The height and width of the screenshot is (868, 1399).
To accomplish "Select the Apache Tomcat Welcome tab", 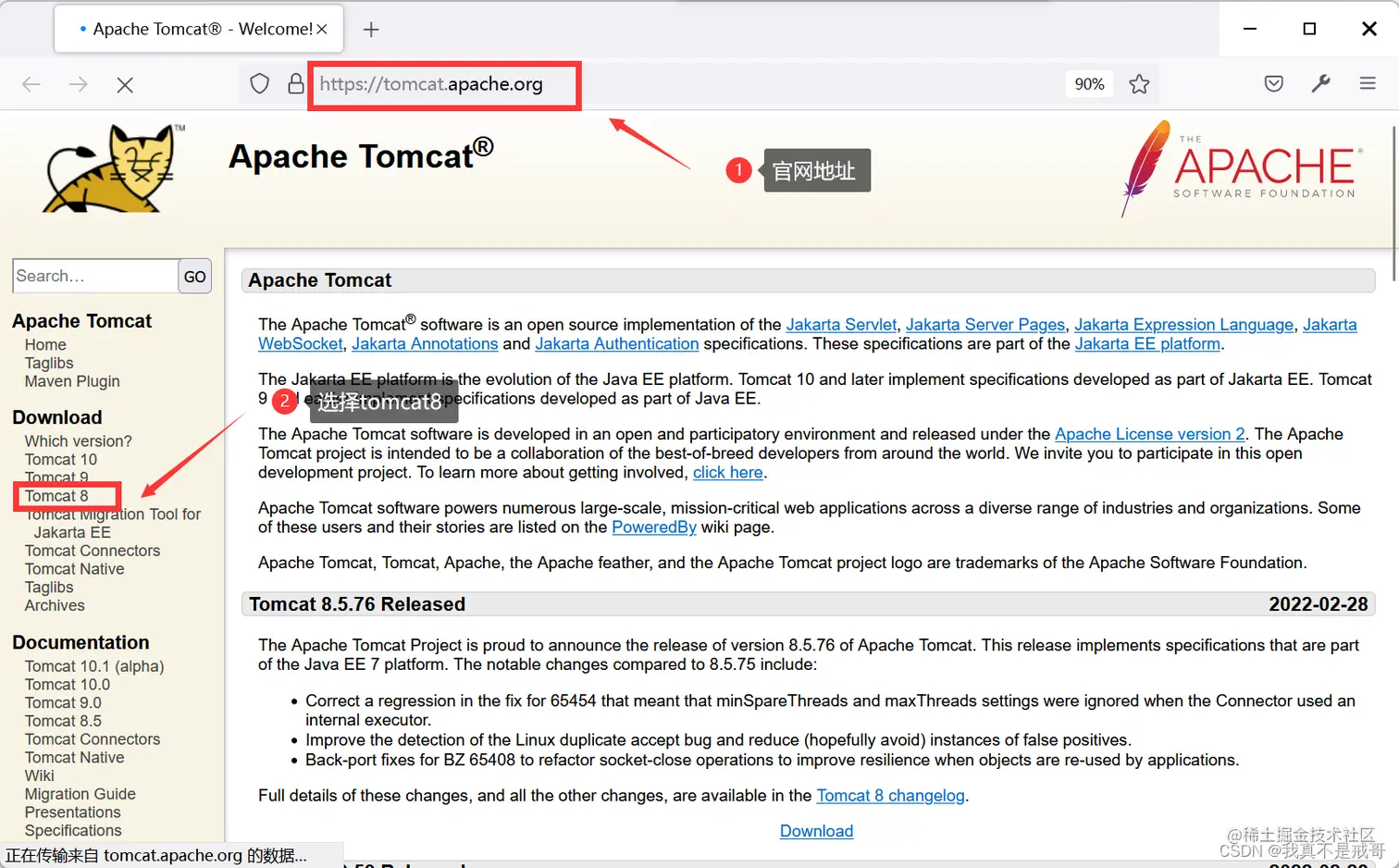I will click(x=199, y=30).
